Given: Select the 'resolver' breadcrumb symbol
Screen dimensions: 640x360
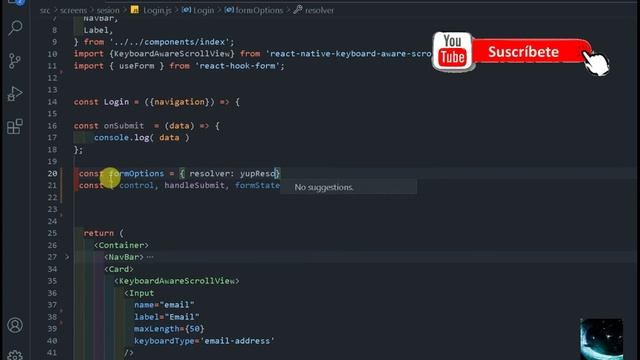Looking at the screenshot, I should pos(319,10).
